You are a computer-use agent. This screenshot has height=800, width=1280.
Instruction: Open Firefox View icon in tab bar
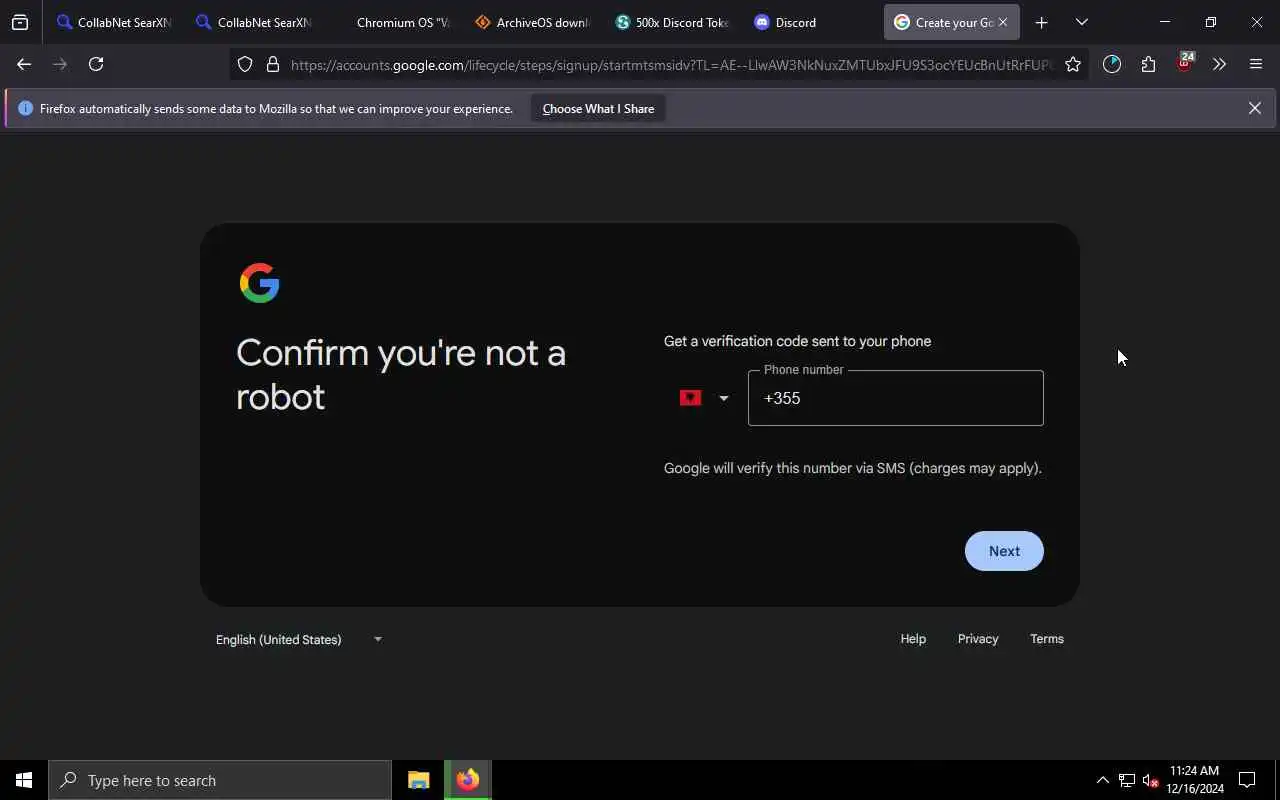pyautogui.click(x=20, y=22)
